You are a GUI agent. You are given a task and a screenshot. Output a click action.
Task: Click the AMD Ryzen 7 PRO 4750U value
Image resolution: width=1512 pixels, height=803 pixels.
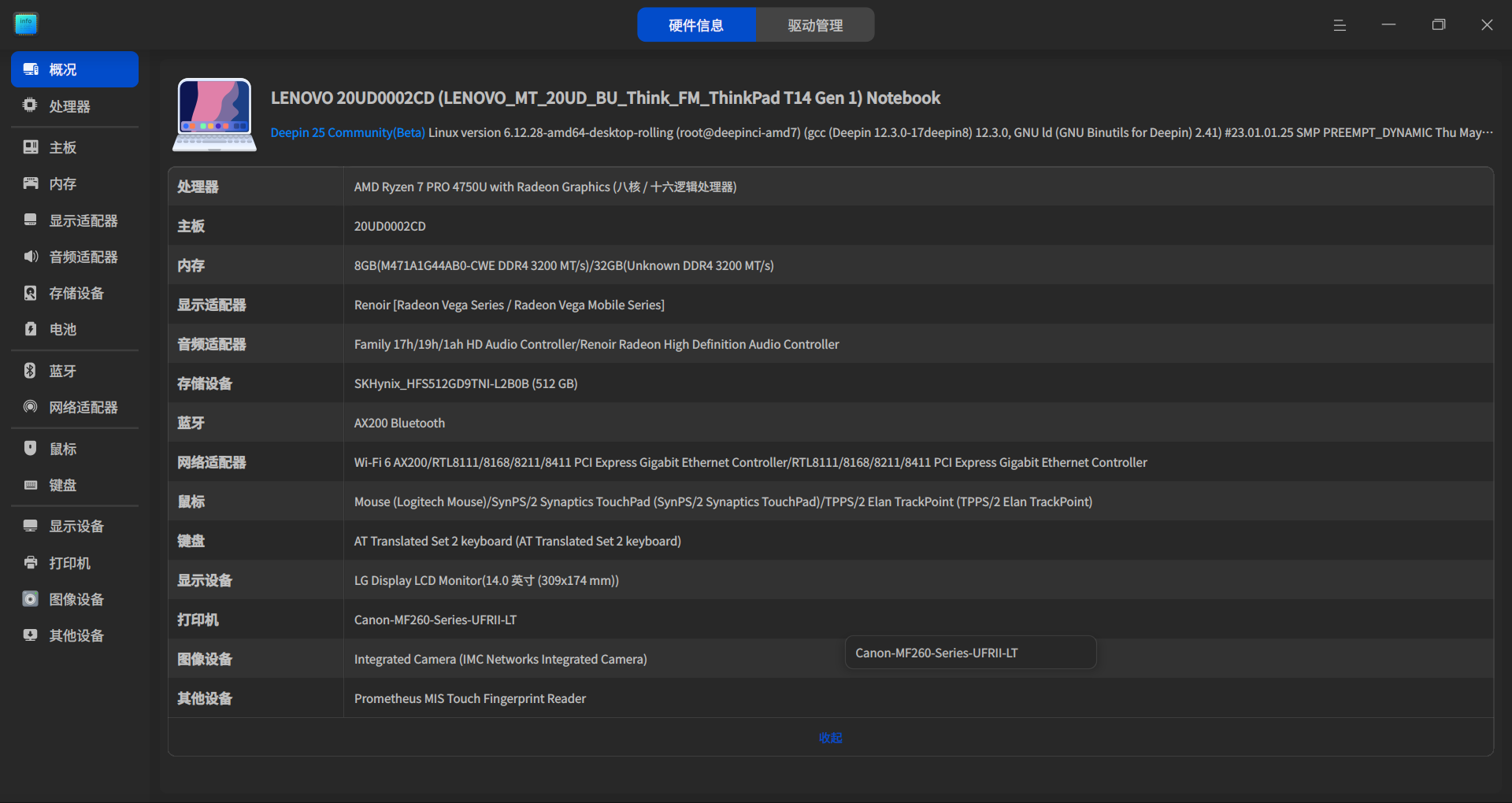545,187
